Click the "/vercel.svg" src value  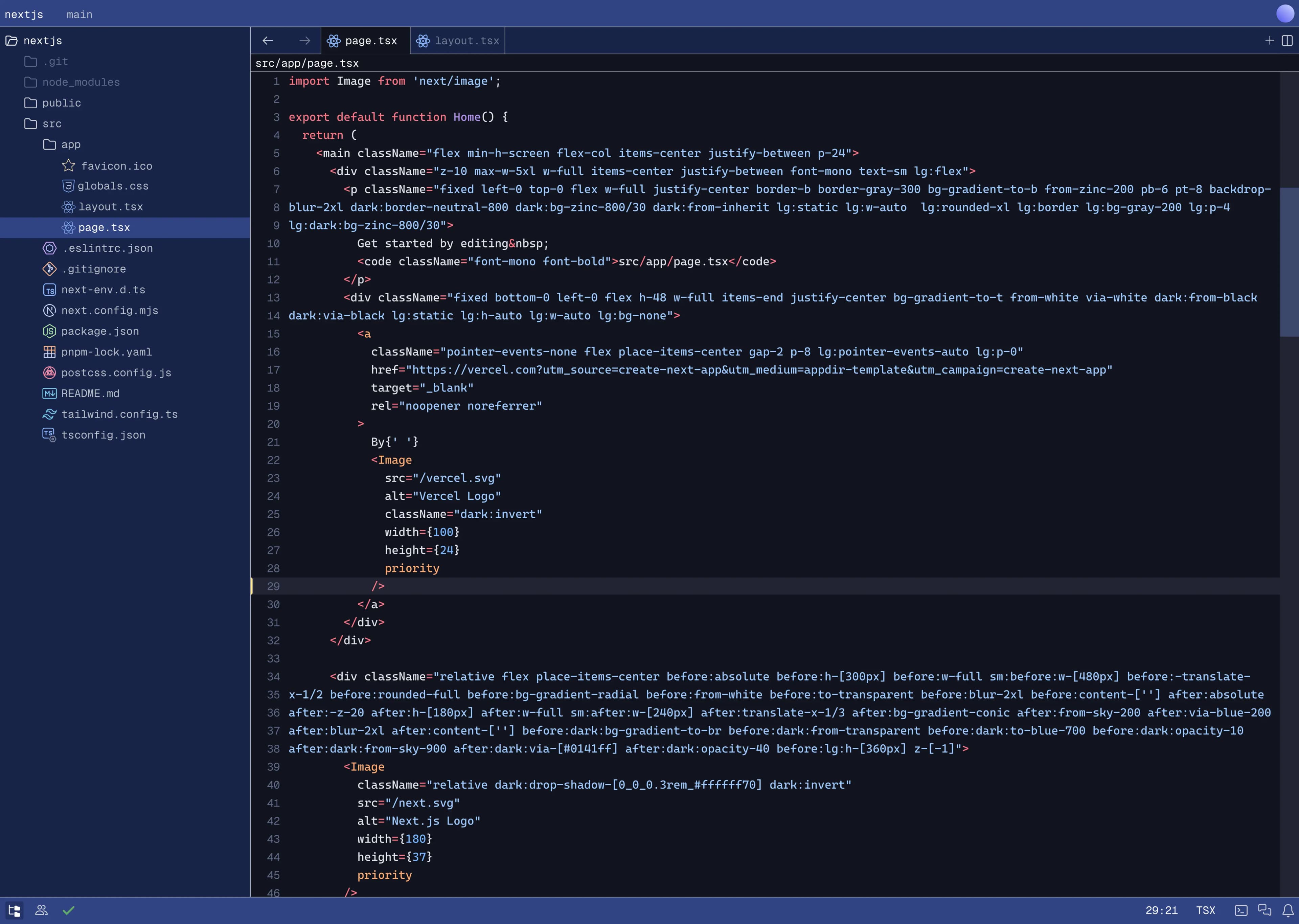pyautogui.click(x=457, y=478)
